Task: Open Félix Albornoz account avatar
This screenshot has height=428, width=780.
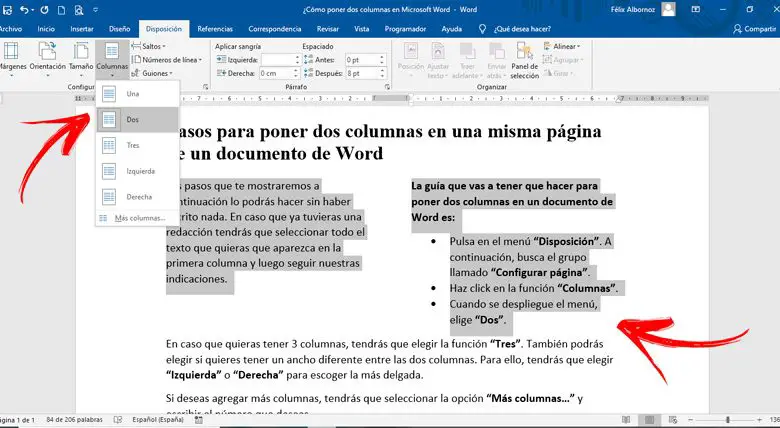Action: point(669,9)
